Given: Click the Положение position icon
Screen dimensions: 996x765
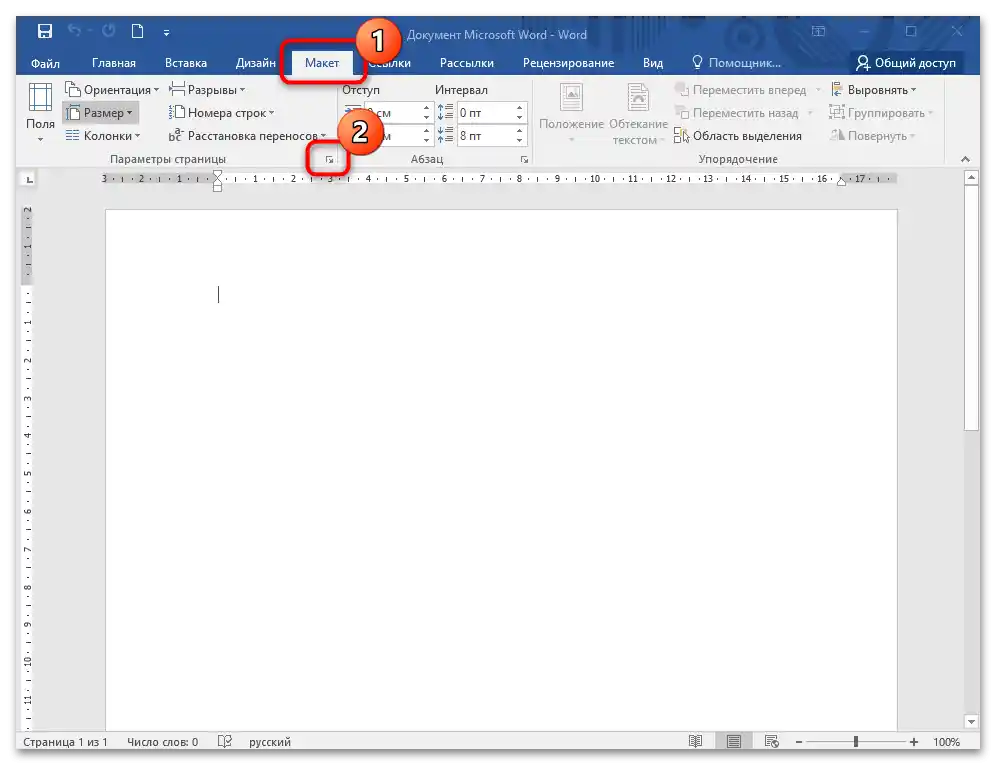Looking at the screenshot, I should [571, 114].
